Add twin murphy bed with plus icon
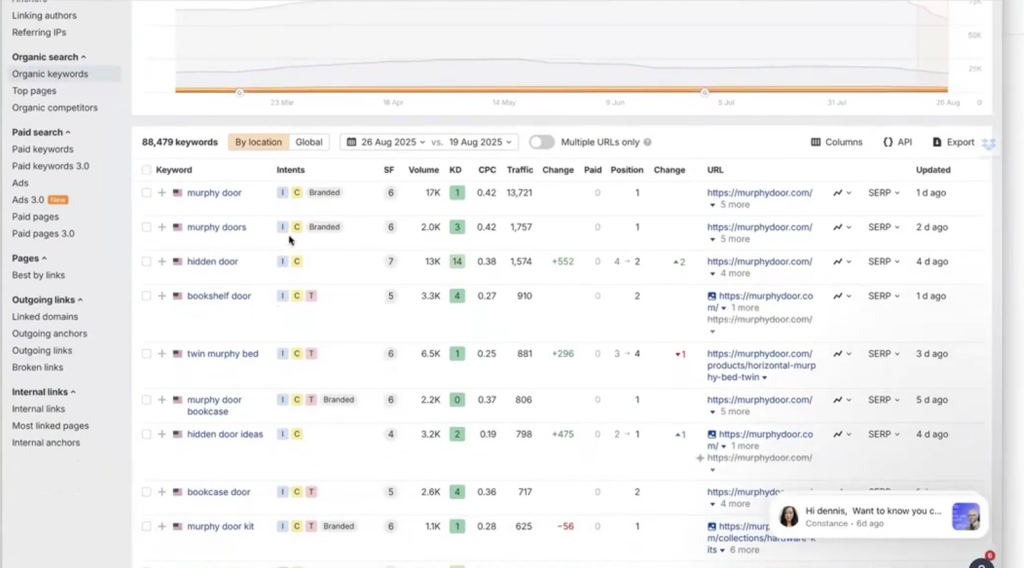The width and height of the screenshot is (1024, 568). click(162, 354)
